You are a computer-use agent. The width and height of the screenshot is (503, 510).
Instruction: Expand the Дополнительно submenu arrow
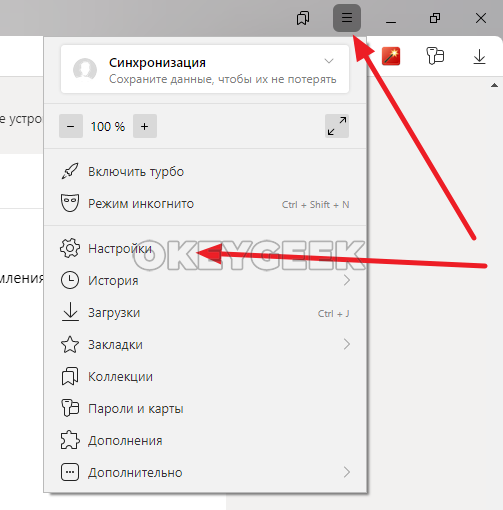point(347,472)
